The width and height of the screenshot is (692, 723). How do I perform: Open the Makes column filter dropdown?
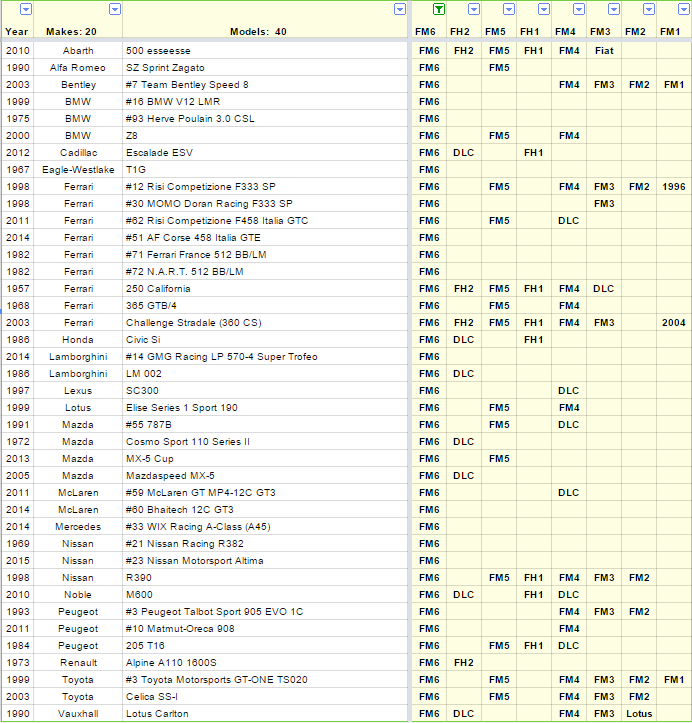coord(115,9)
